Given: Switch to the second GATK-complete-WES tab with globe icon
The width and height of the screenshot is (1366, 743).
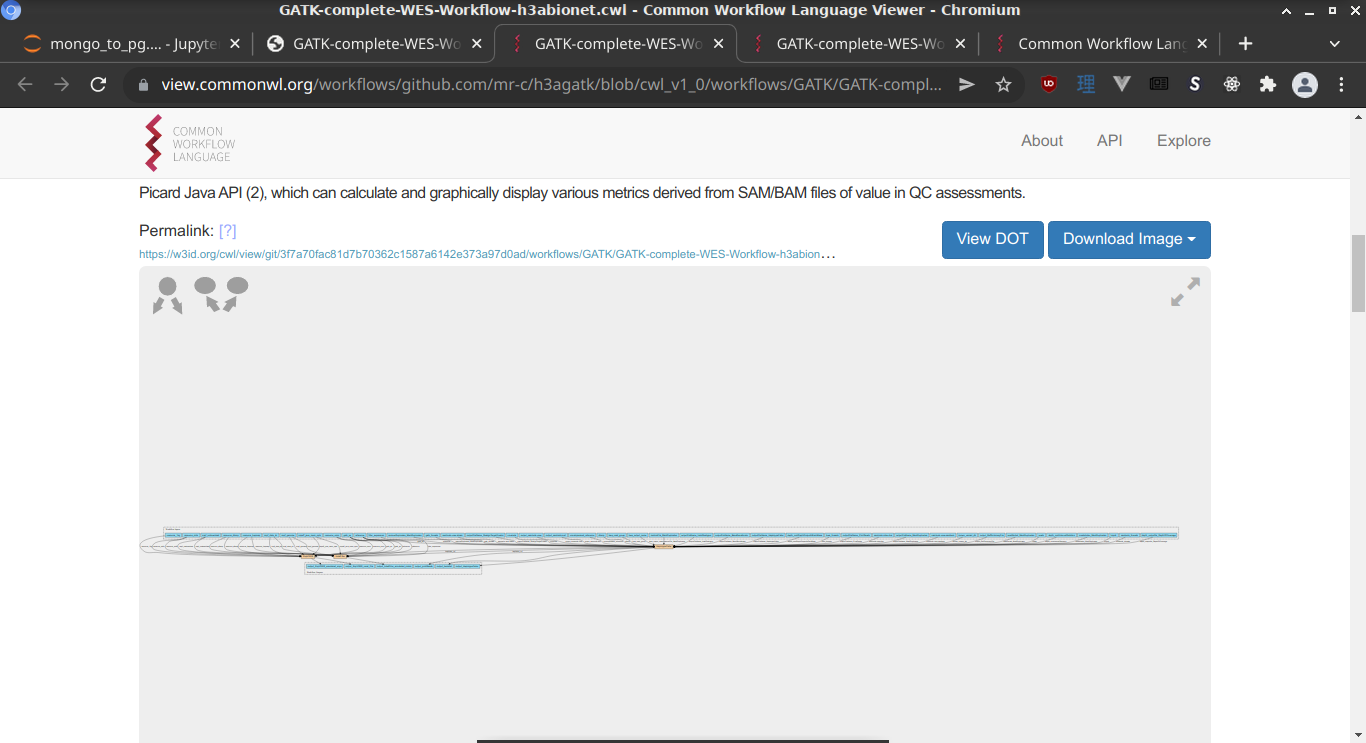Looking at the screenshot, I should pos(375,44).
